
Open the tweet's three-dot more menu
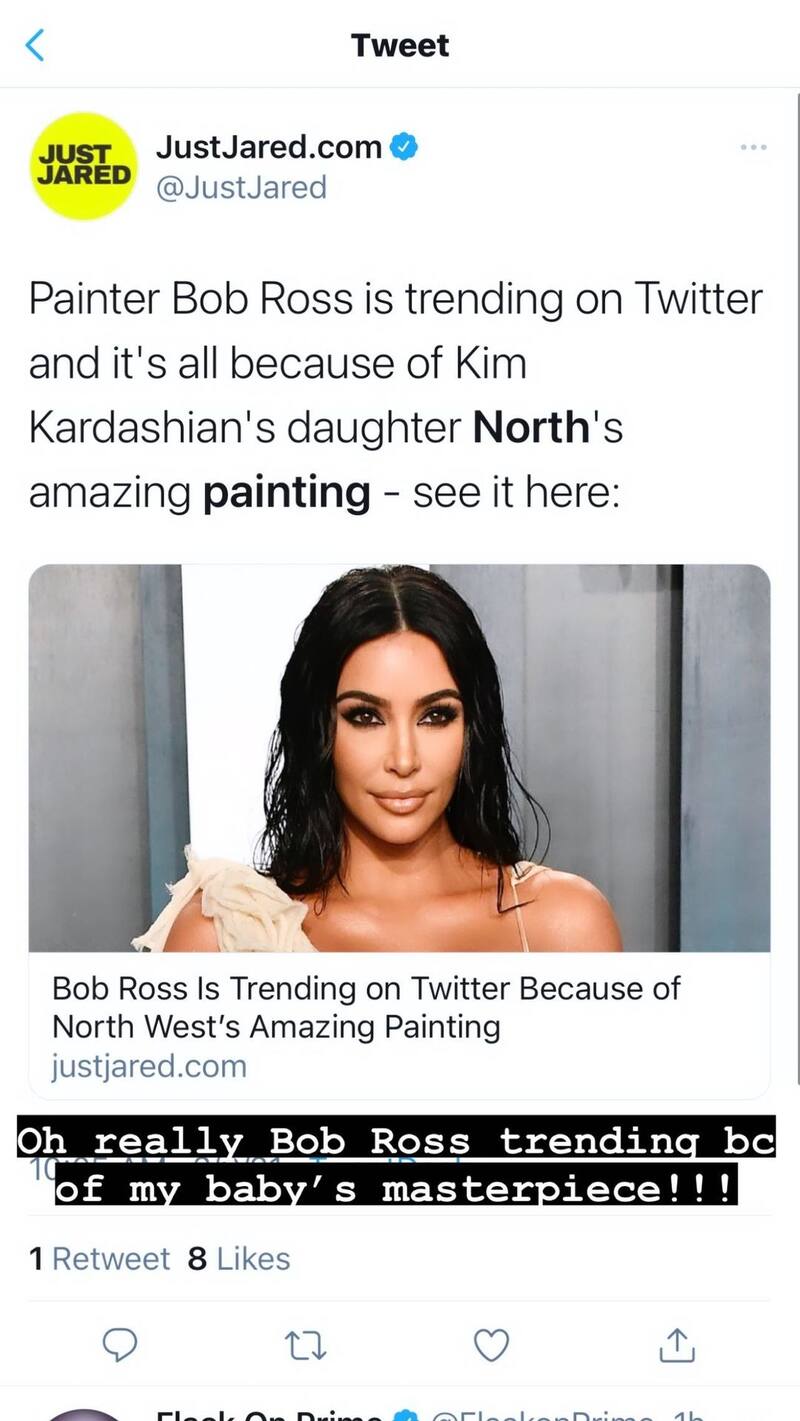[753, 148]
